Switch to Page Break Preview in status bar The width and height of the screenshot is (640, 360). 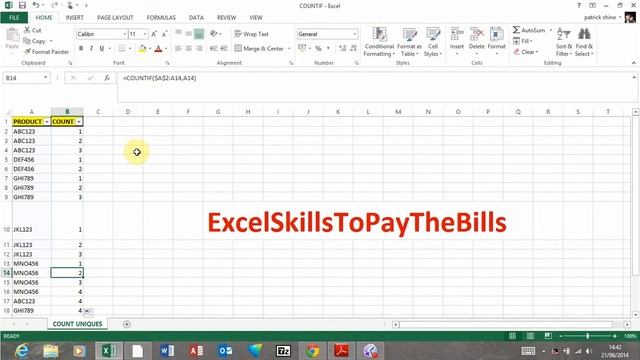(548, 336)
